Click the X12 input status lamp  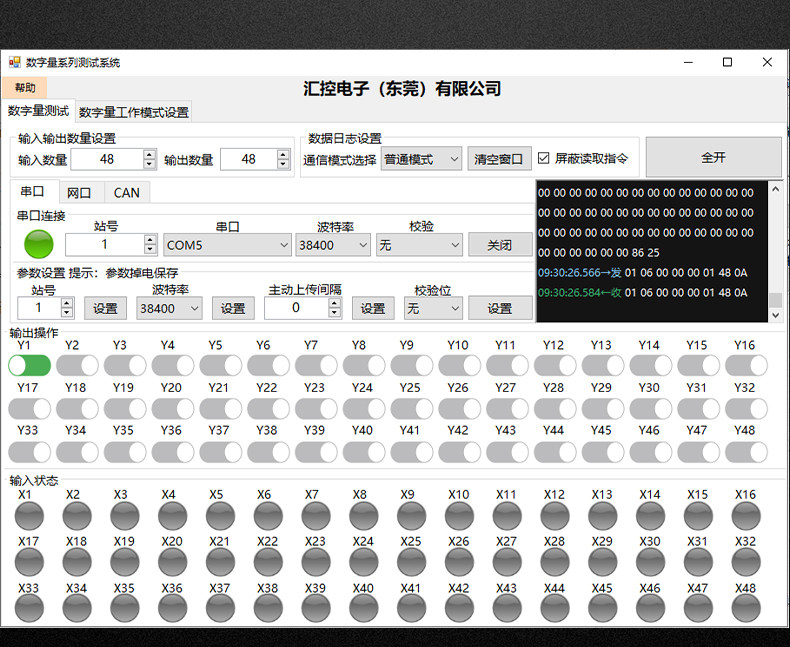[x=555, y=516]
